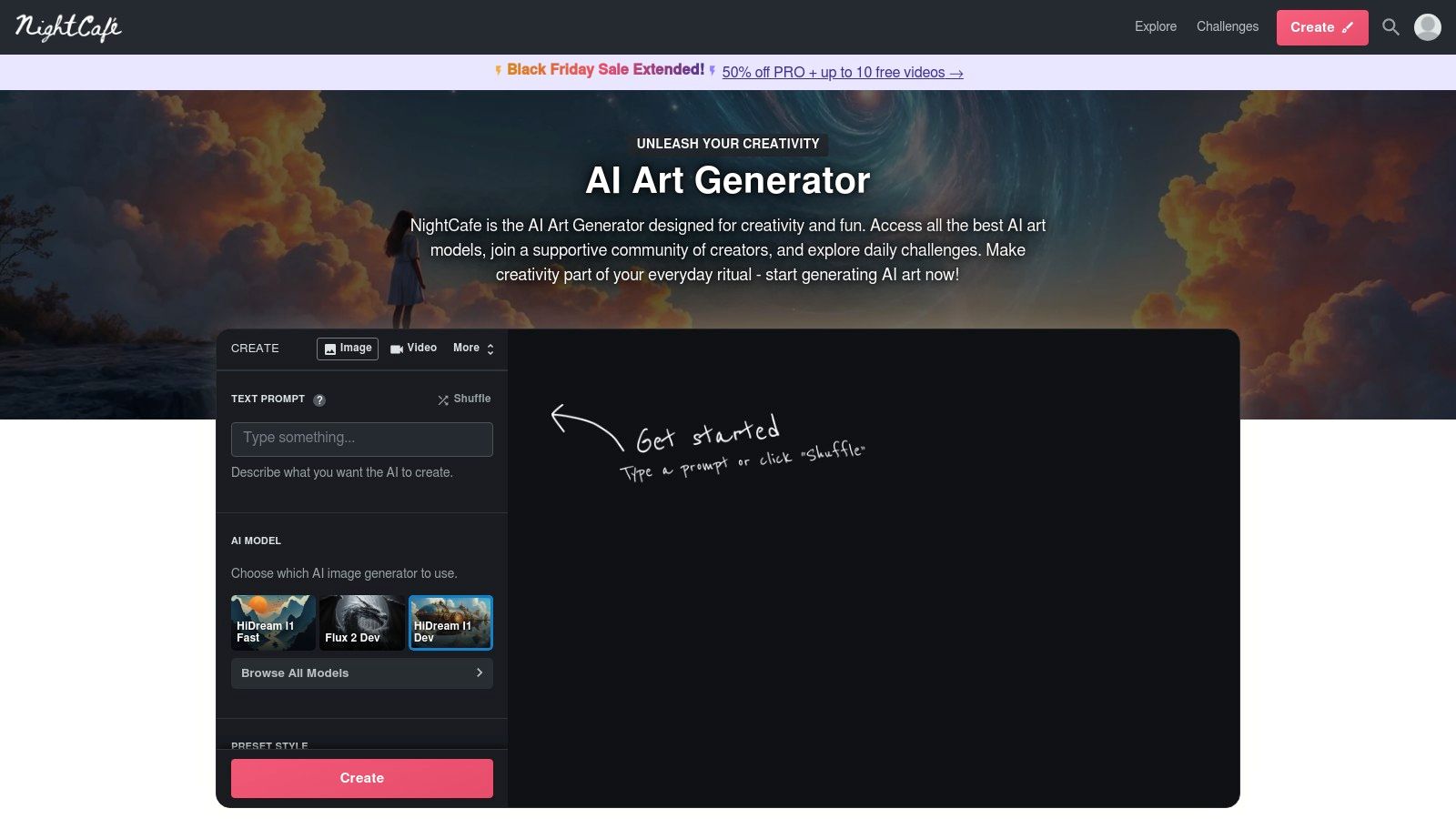Open the 50% off PRO sale link
Image resolution: width=1456 pixels, height=819 pixels.
point(843,73)
